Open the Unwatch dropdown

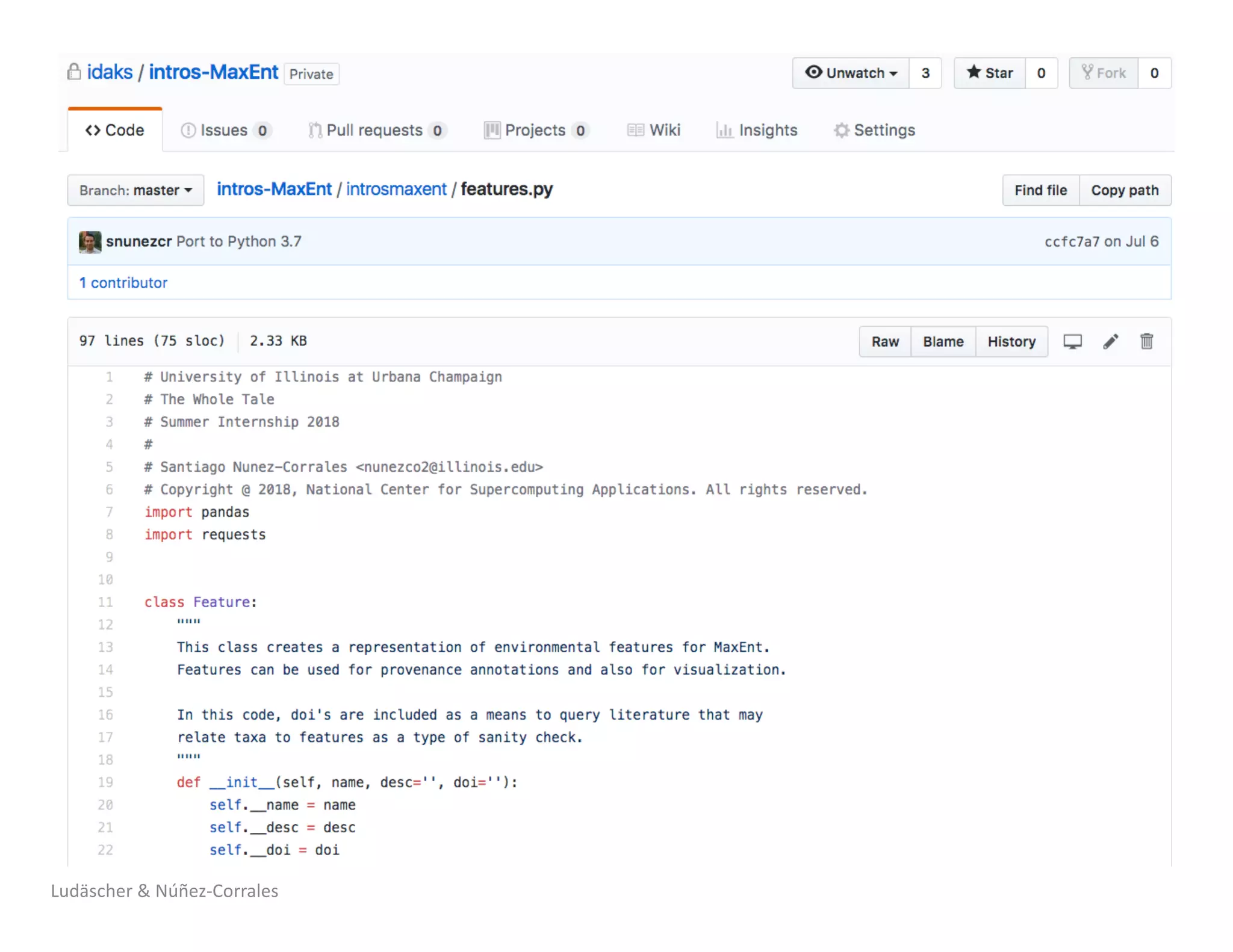[x=851, y=73]
